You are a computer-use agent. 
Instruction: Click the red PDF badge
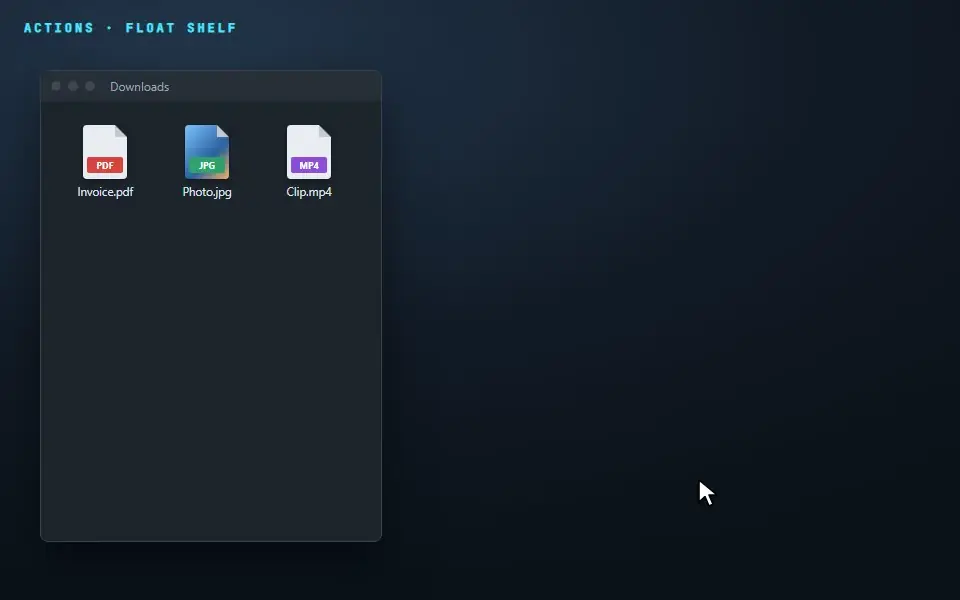tap(105, 165)
